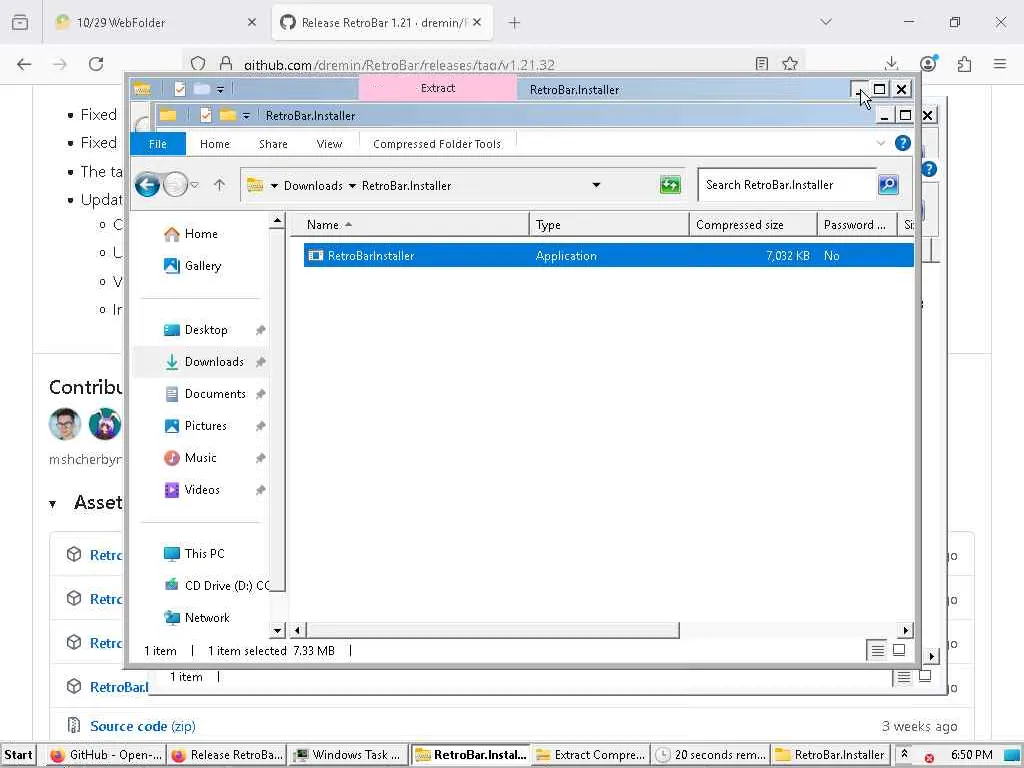
Task: Open Firefox account profile icon
Action: pos(928,64)
